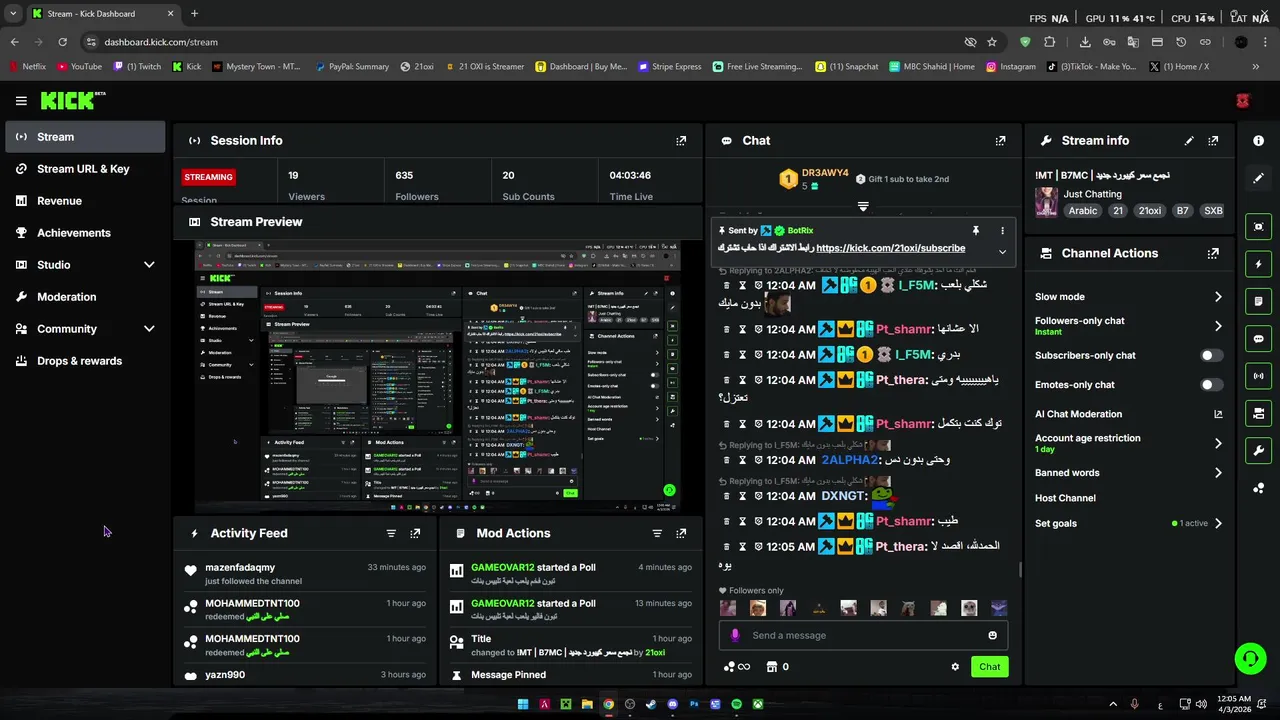Open AI Chat Moderation settings
Image resolution: width=1280 pixels, height=720 pixels.
(1129, 414)
